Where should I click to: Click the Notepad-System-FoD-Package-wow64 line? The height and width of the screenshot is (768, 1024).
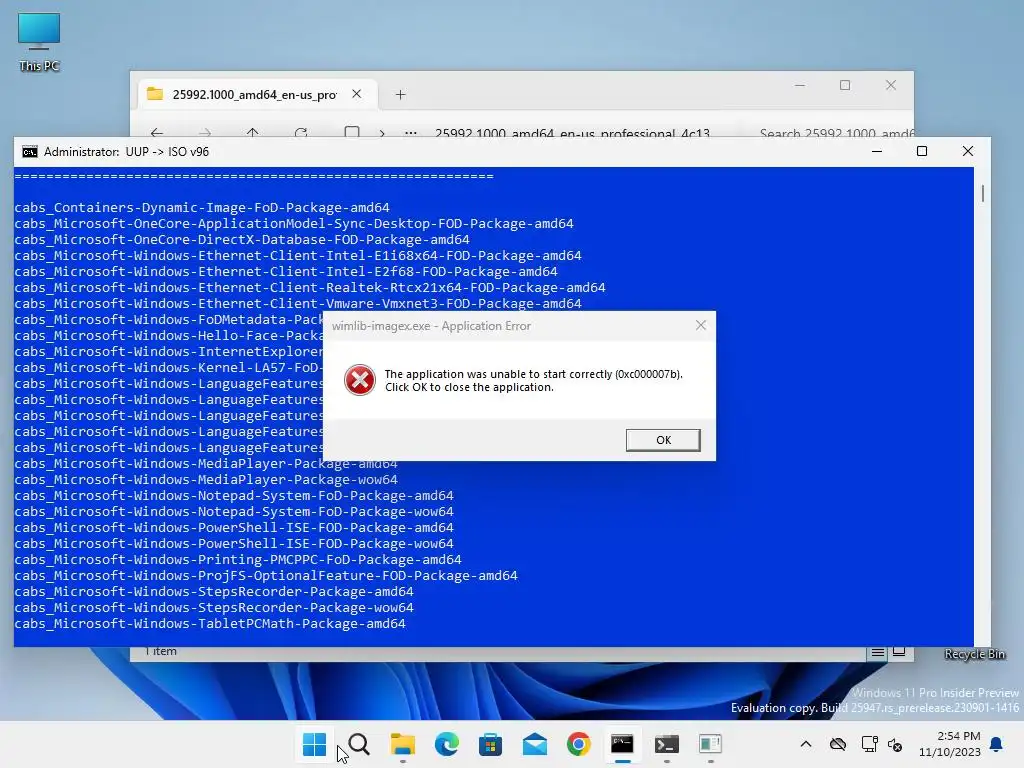(x=234, y=512)
